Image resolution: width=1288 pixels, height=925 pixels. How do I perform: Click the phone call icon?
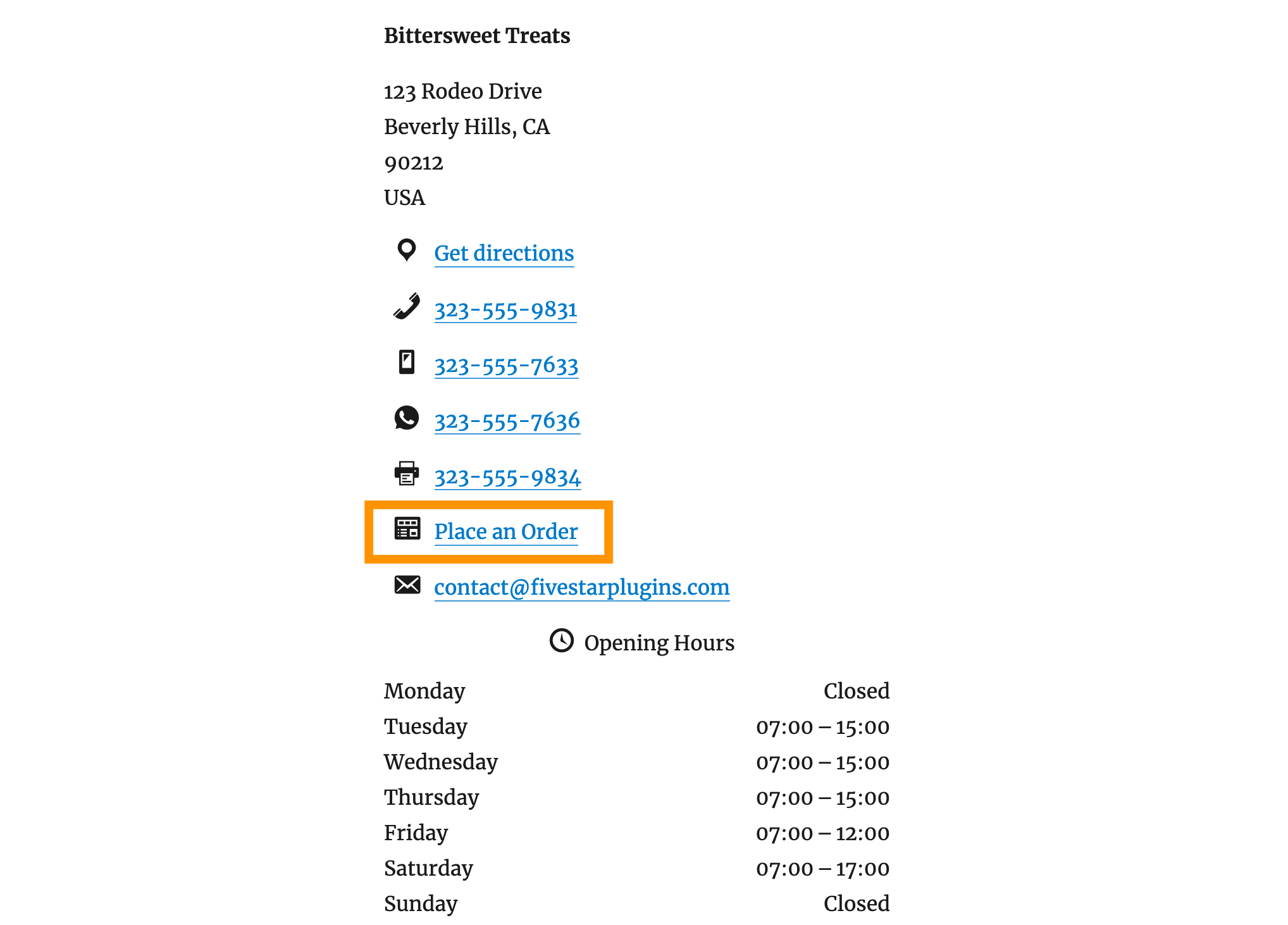(408, 307)
